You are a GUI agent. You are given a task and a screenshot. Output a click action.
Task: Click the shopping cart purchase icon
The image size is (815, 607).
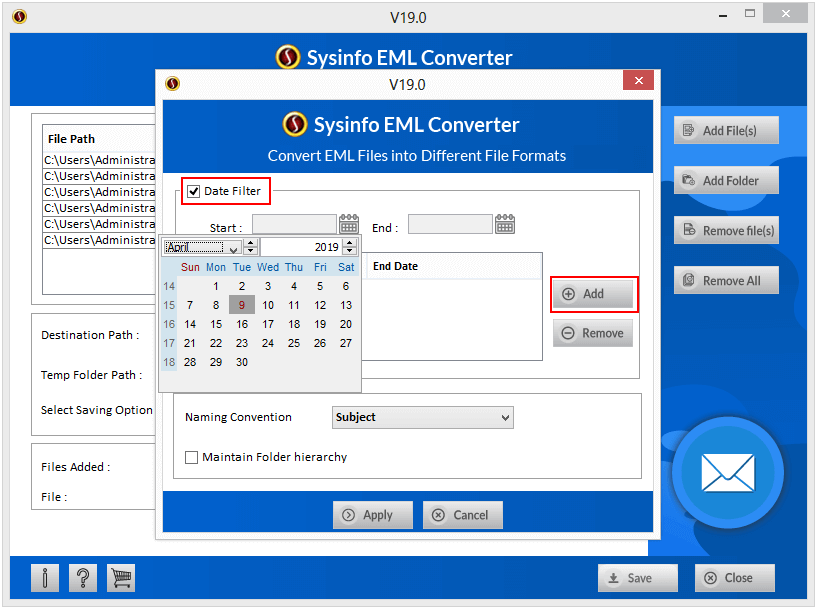coord(121,578)
